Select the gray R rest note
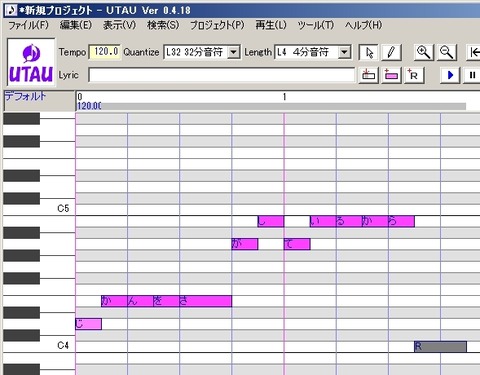Image resolution: width=480 pixels, height=375 pixels. [440, 347]
